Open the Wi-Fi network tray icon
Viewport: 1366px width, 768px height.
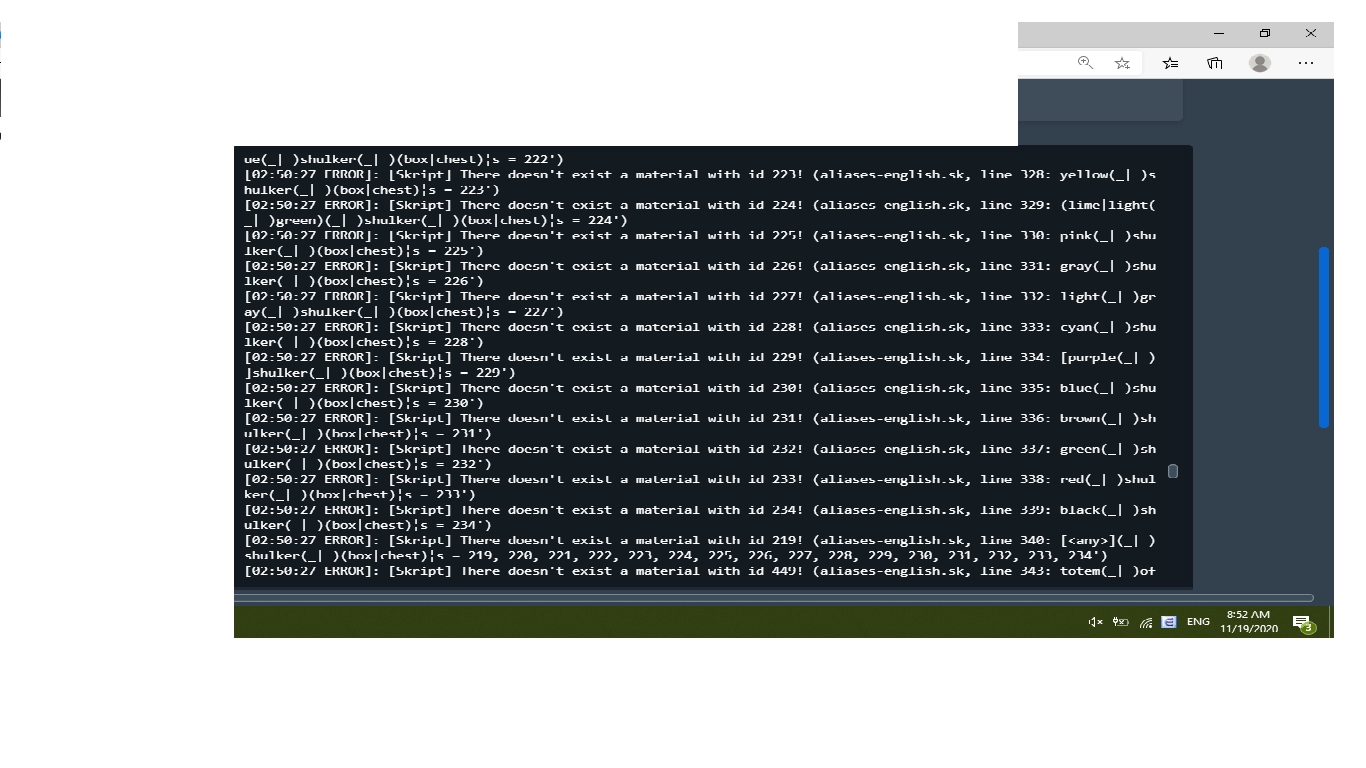pyautogui.click(x=1146, y=622)
